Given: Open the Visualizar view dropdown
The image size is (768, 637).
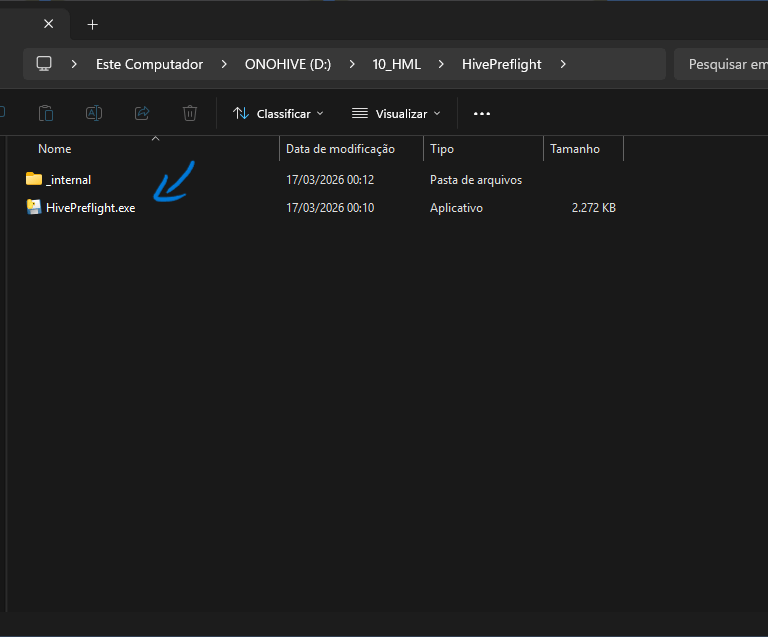Looking at the screenshot, I should (396, 114).
